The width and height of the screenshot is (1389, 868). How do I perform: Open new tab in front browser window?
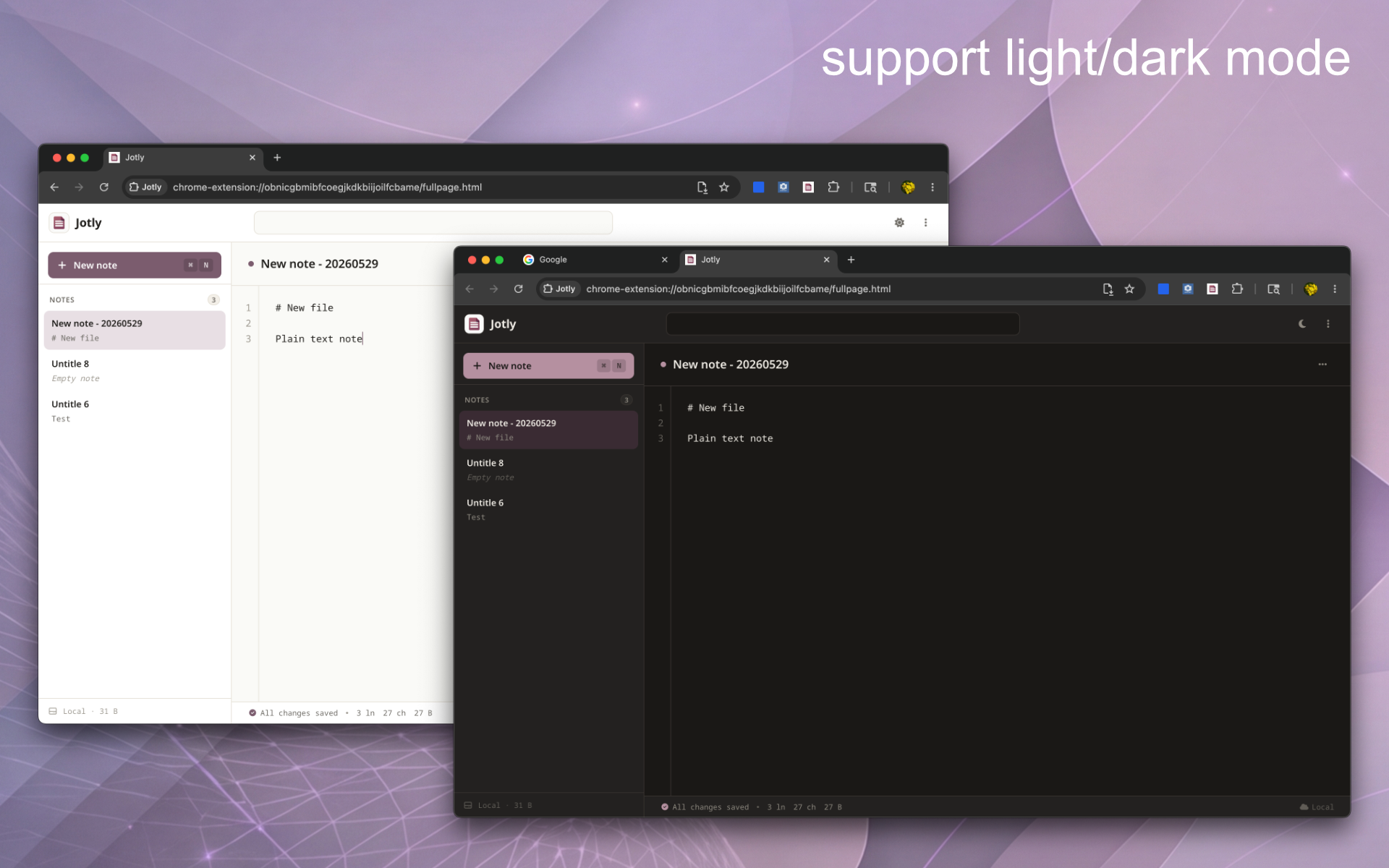(x=851, y=260)
